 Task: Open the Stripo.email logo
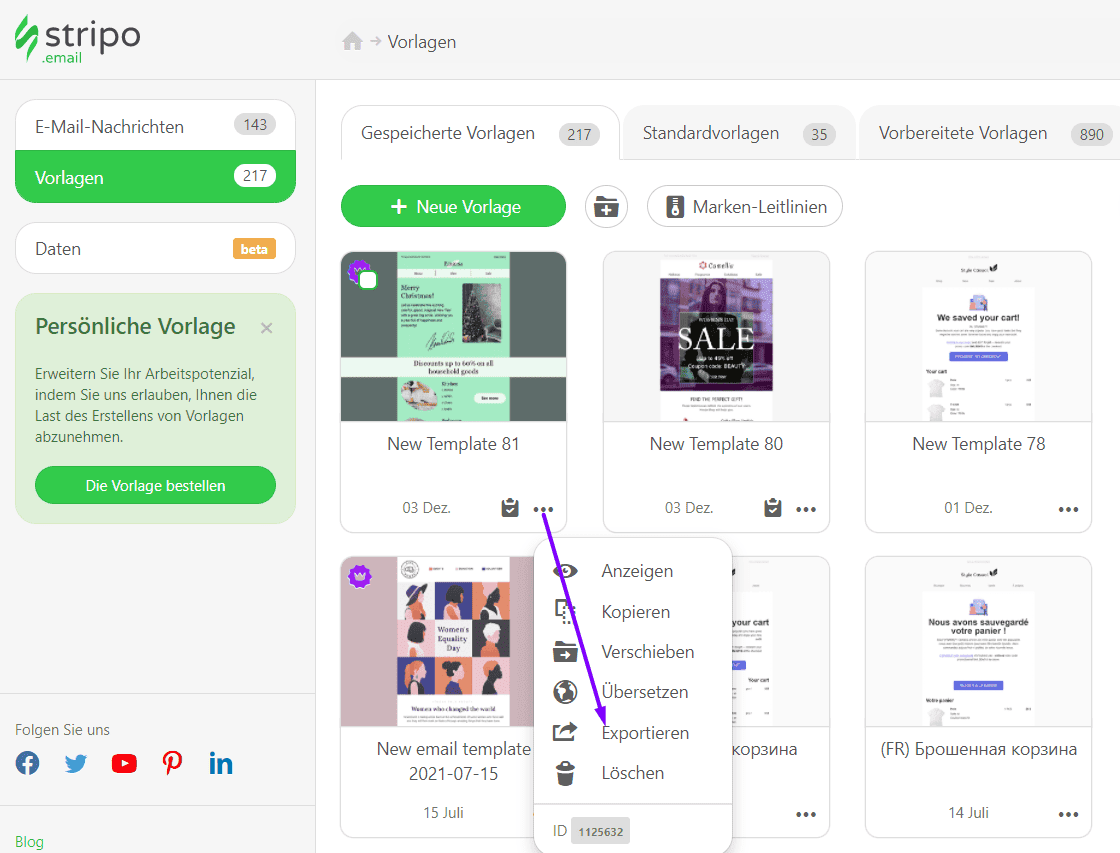tap(78, 40)
